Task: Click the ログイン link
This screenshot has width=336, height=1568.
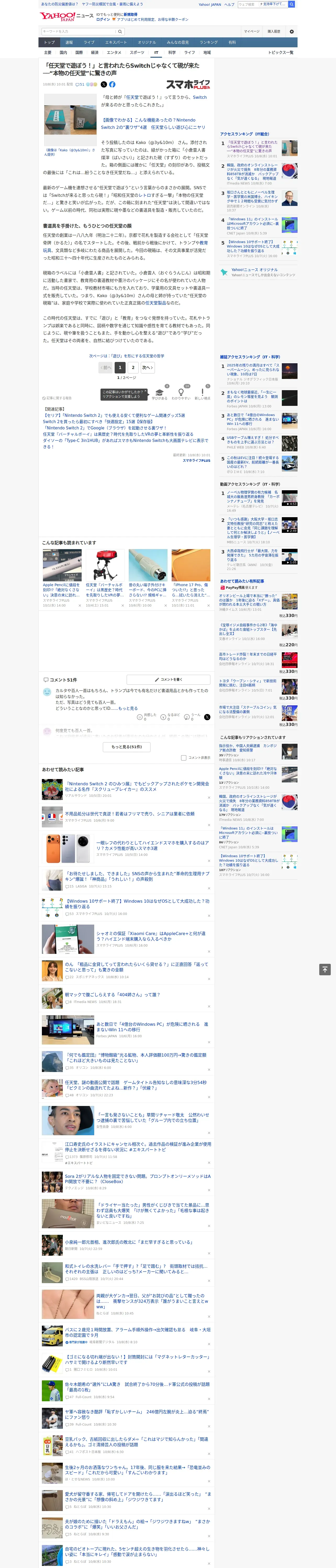Action: click(103, 20)
